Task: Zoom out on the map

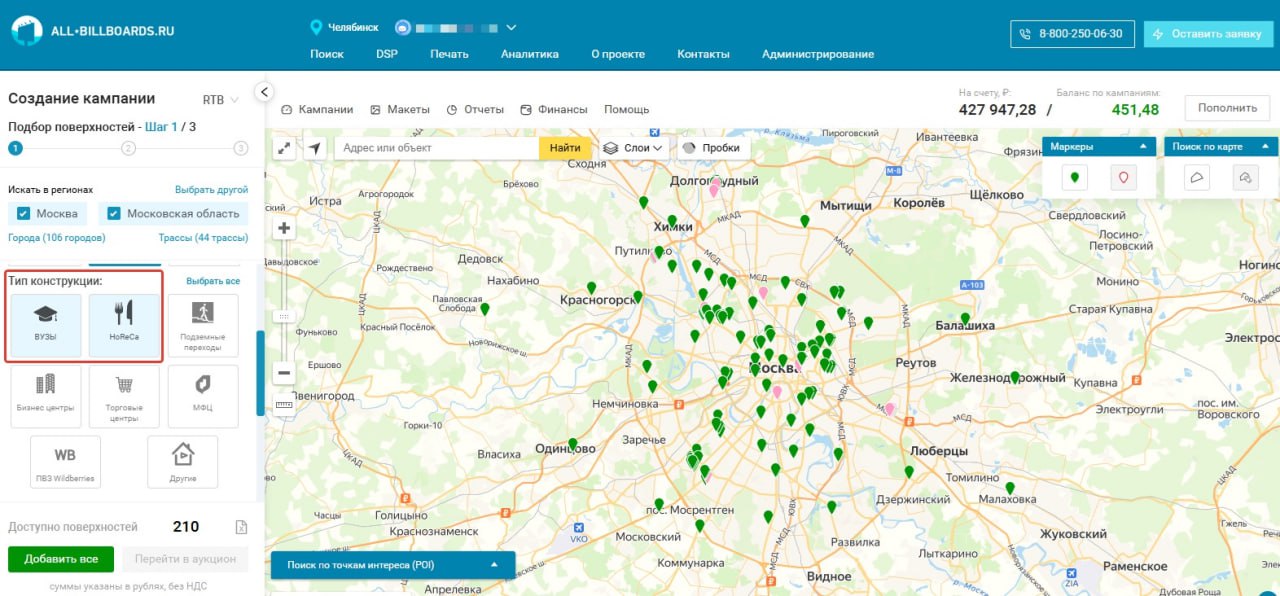Action: 284,373
